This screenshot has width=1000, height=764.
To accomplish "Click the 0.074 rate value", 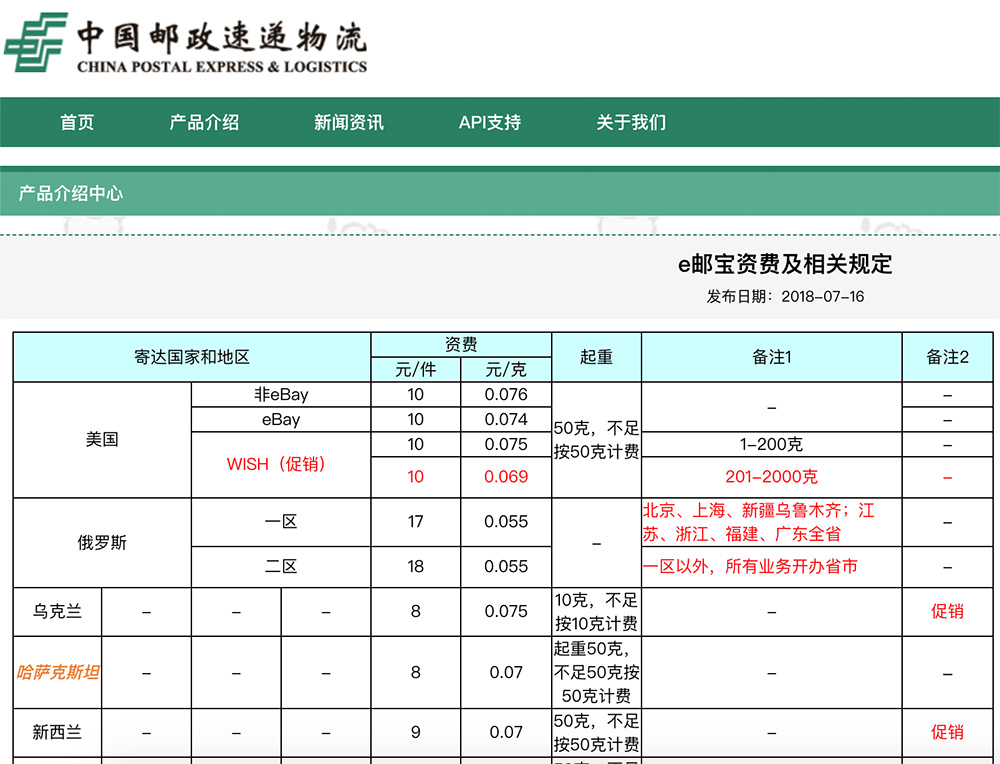I will point(506,420).
